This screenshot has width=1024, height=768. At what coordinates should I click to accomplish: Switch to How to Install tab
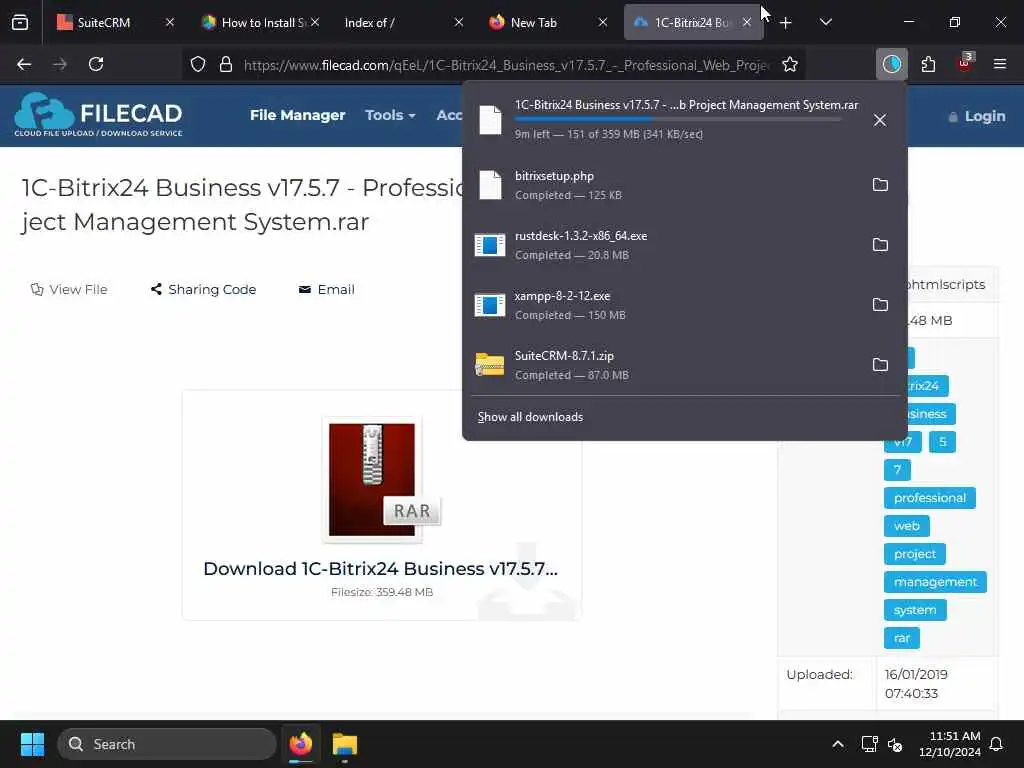point(261,22)
